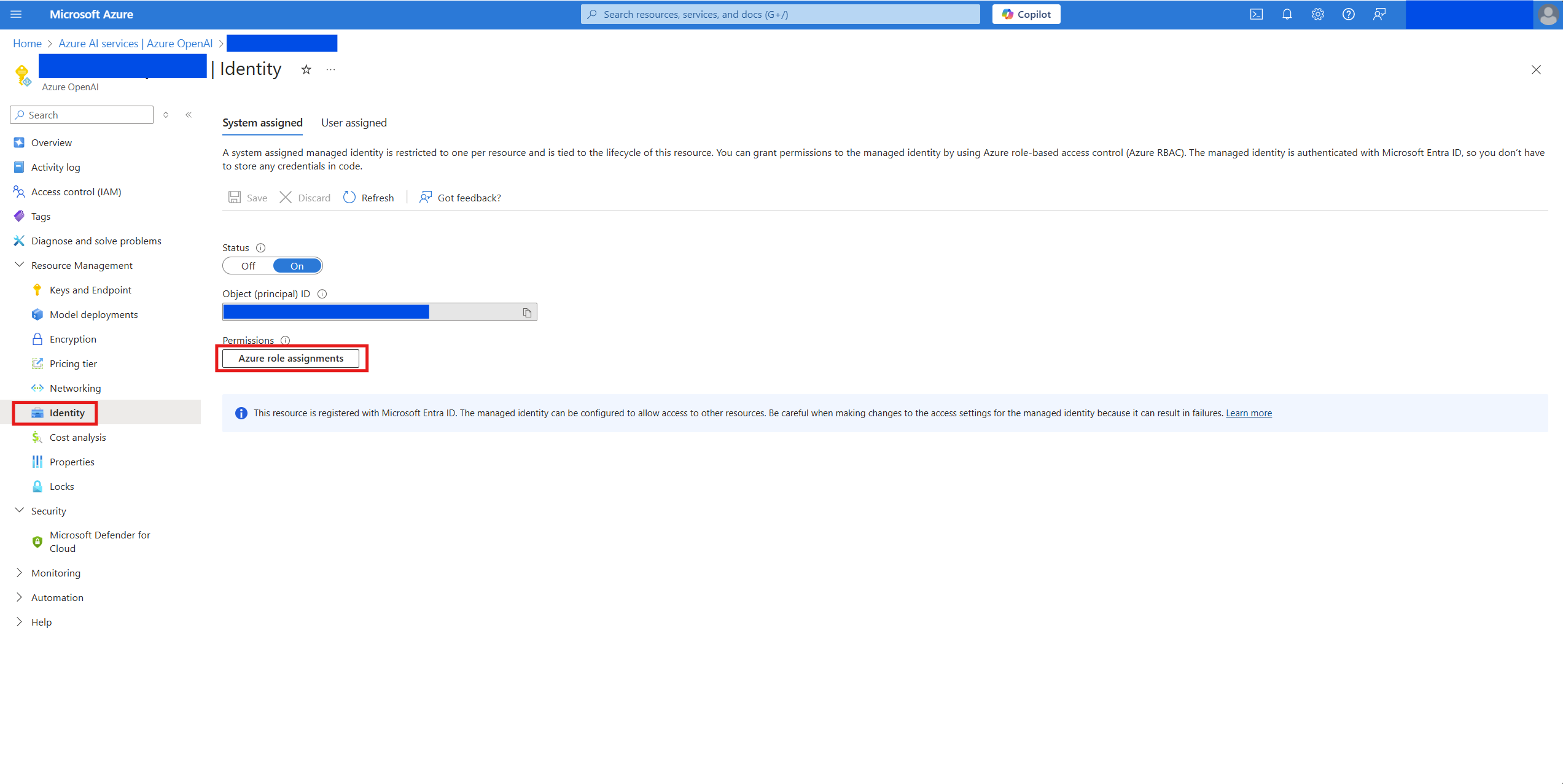
Task: Switch to User assigned tab
Action: [x=353, y=122]
